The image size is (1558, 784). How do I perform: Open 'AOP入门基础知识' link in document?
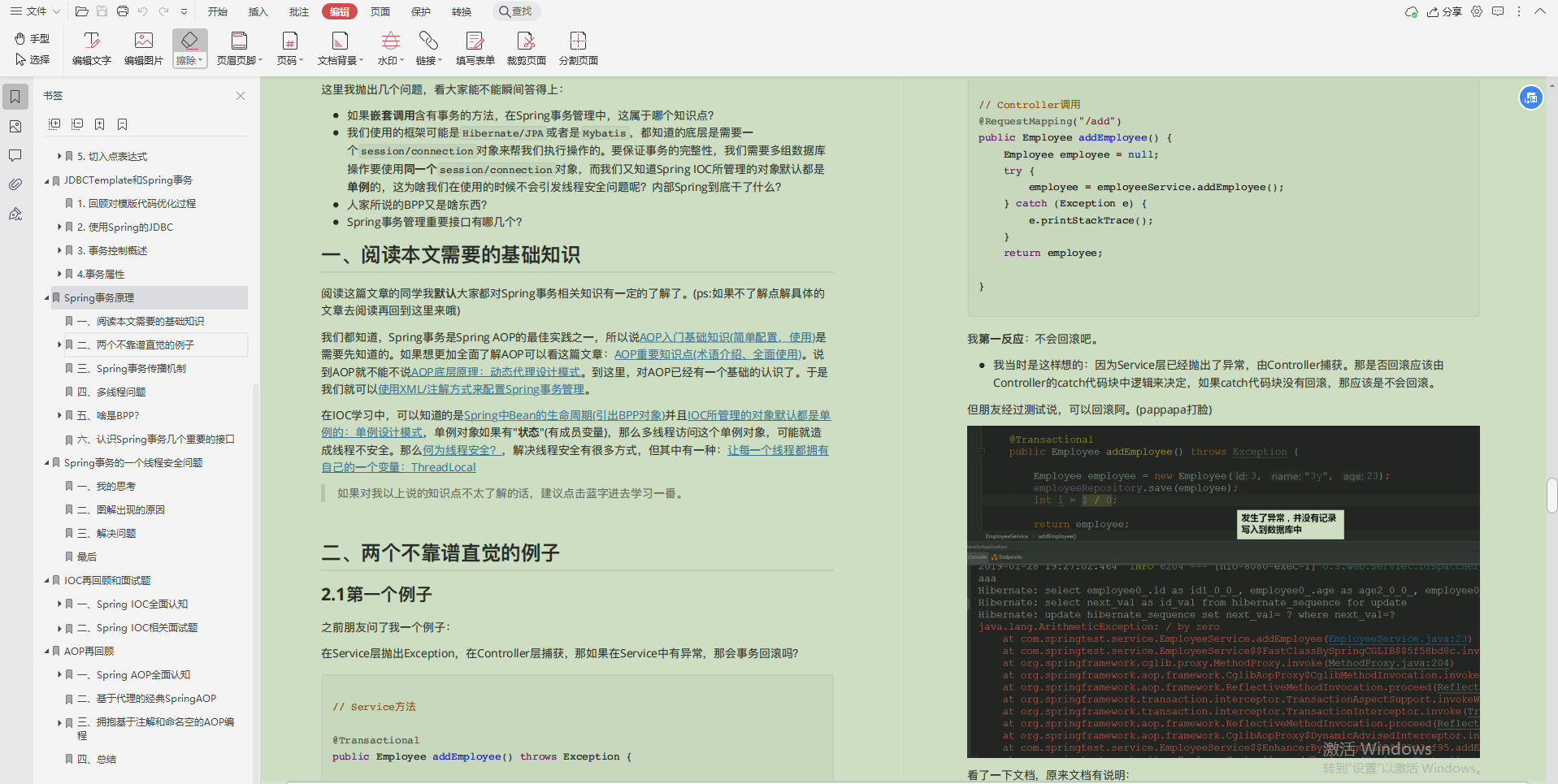727,337
